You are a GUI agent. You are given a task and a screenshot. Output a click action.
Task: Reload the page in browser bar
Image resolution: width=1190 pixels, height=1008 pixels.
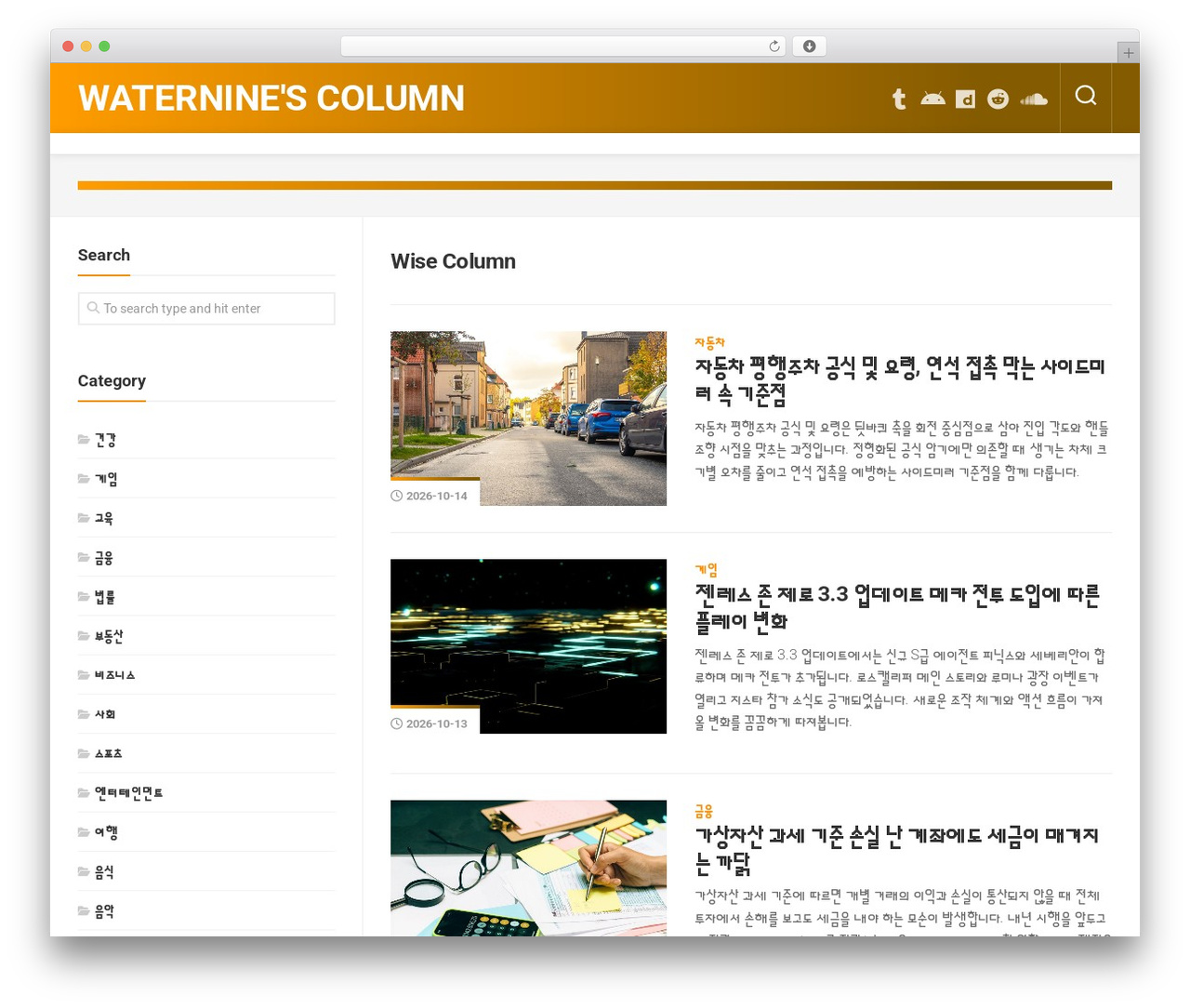click(773, 46)
